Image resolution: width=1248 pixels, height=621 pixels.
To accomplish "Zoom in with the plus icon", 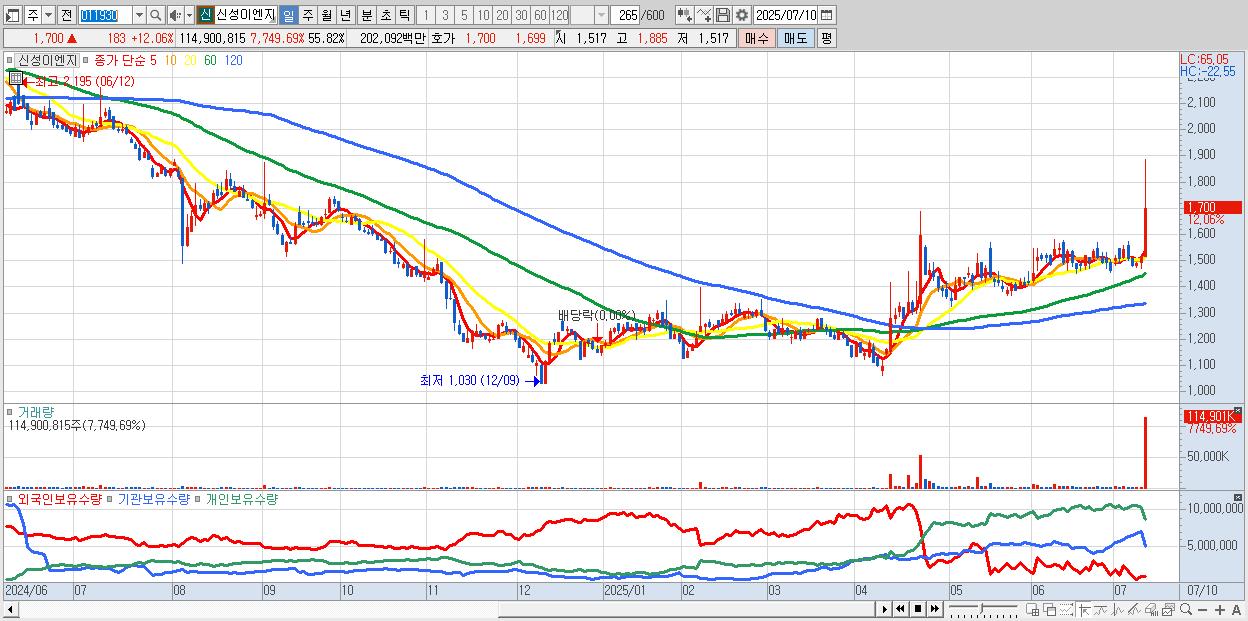I will (1220, 609).
